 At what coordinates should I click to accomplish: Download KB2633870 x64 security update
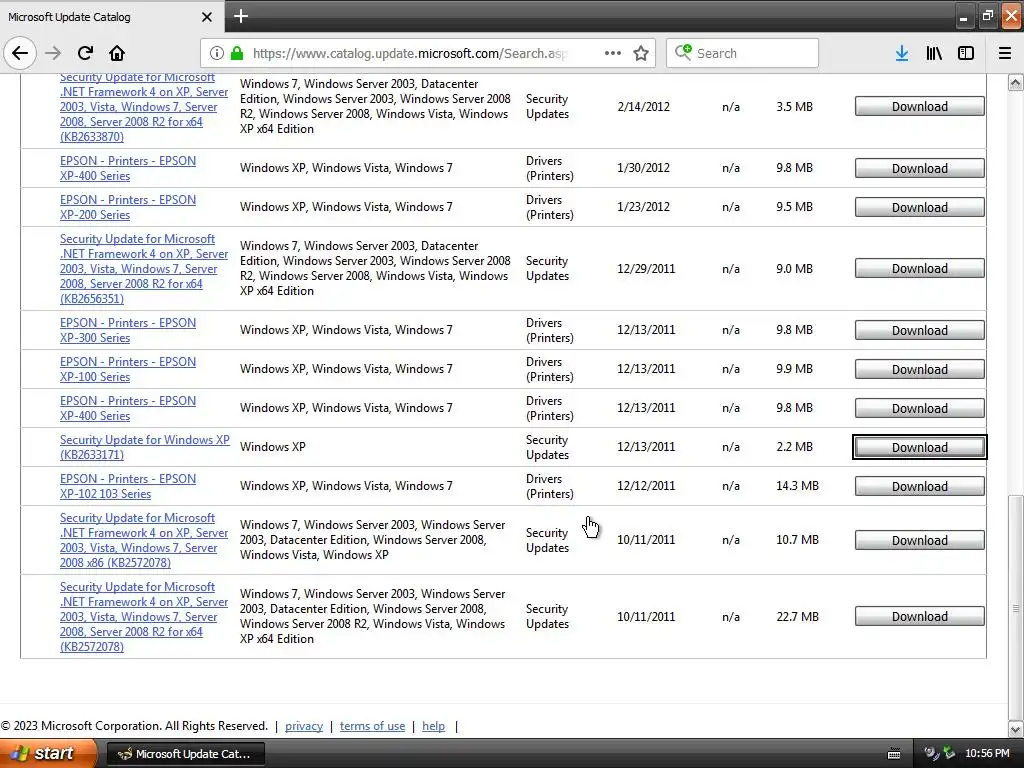[x=920, y=106]
